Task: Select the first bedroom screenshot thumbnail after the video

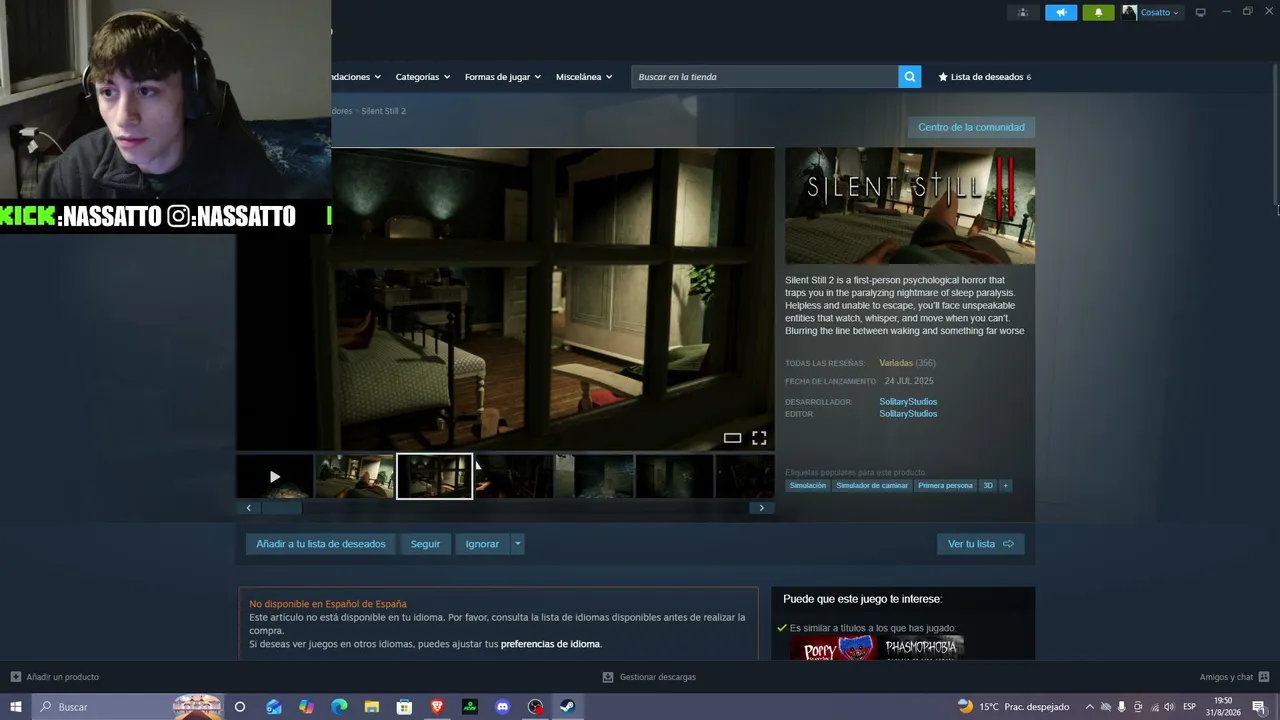Action: 355,476
